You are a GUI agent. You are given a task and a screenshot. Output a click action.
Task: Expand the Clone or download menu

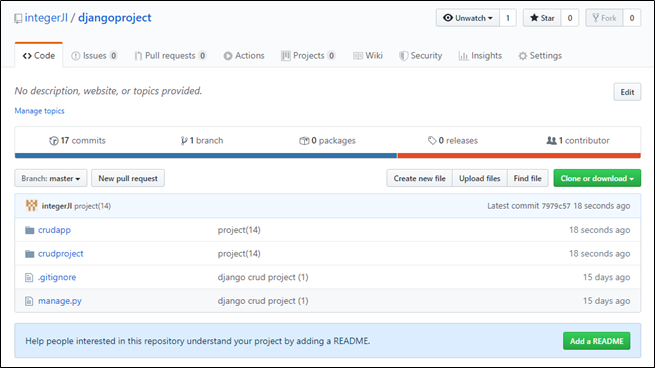597,178
